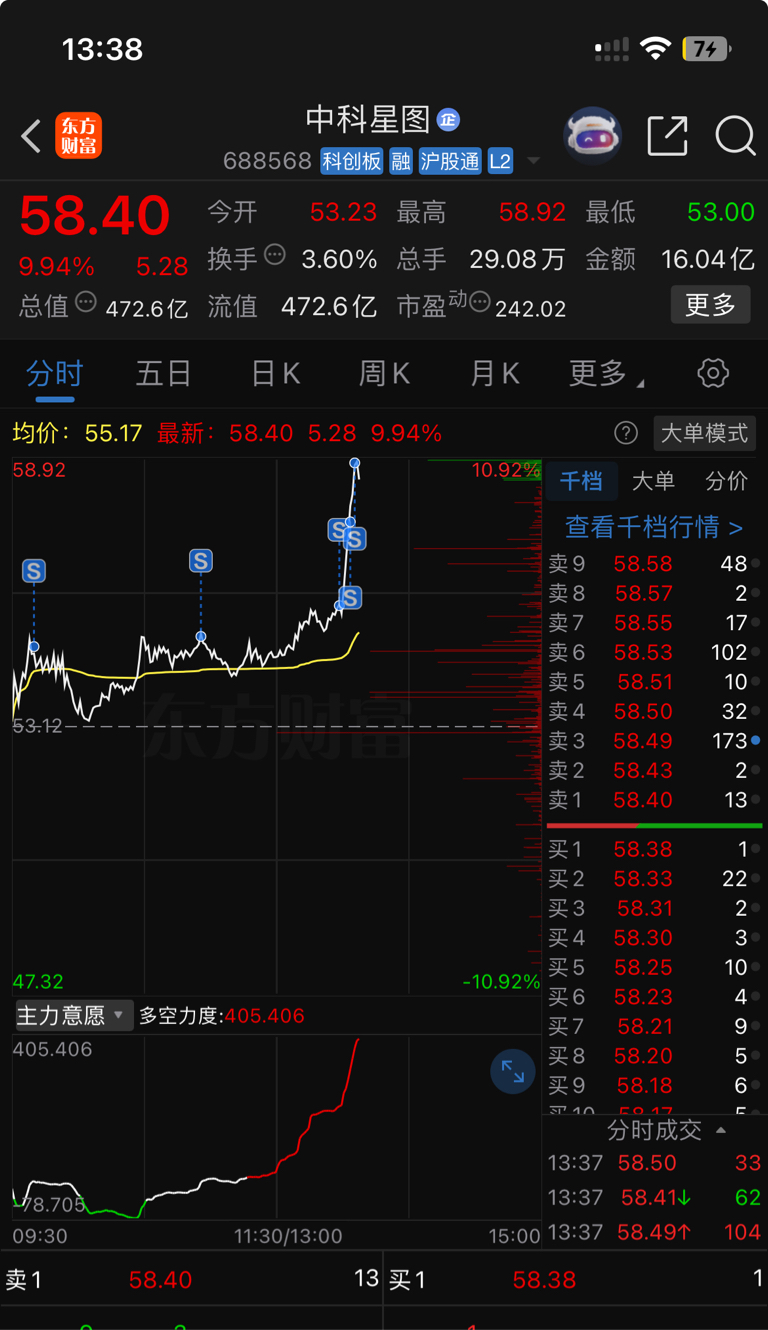This screenshot has width=768, height=1330.
Task: Open the search magnifier icon
Action: [735, 136]
